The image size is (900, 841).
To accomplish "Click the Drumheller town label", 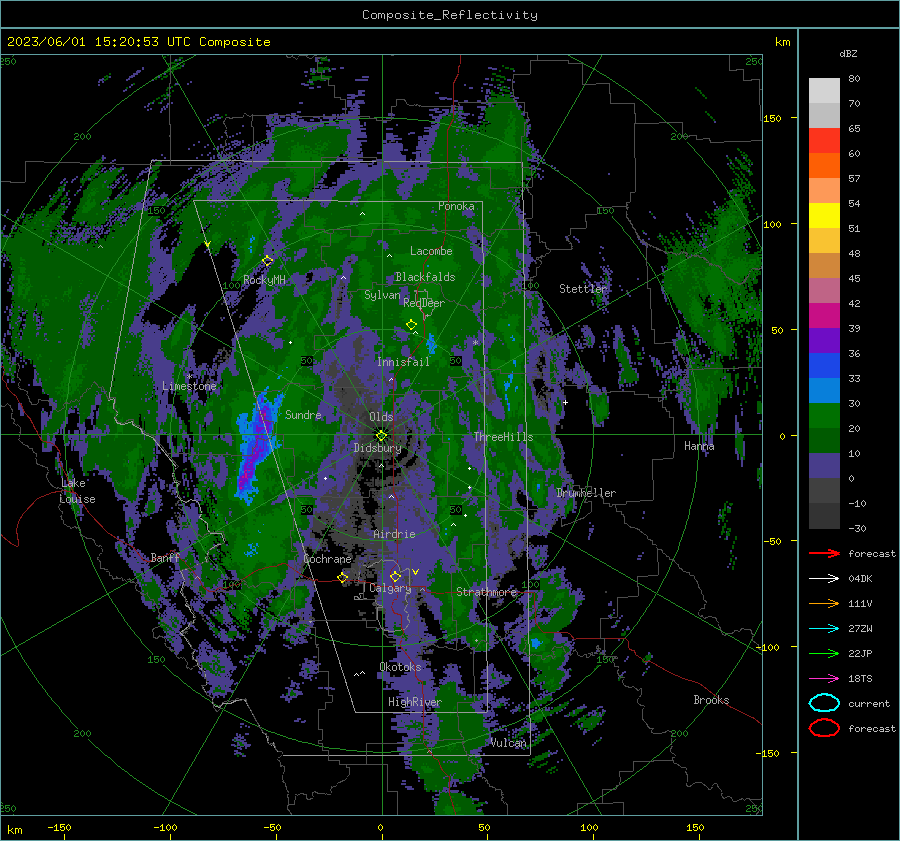I will (x=586, y=493).
